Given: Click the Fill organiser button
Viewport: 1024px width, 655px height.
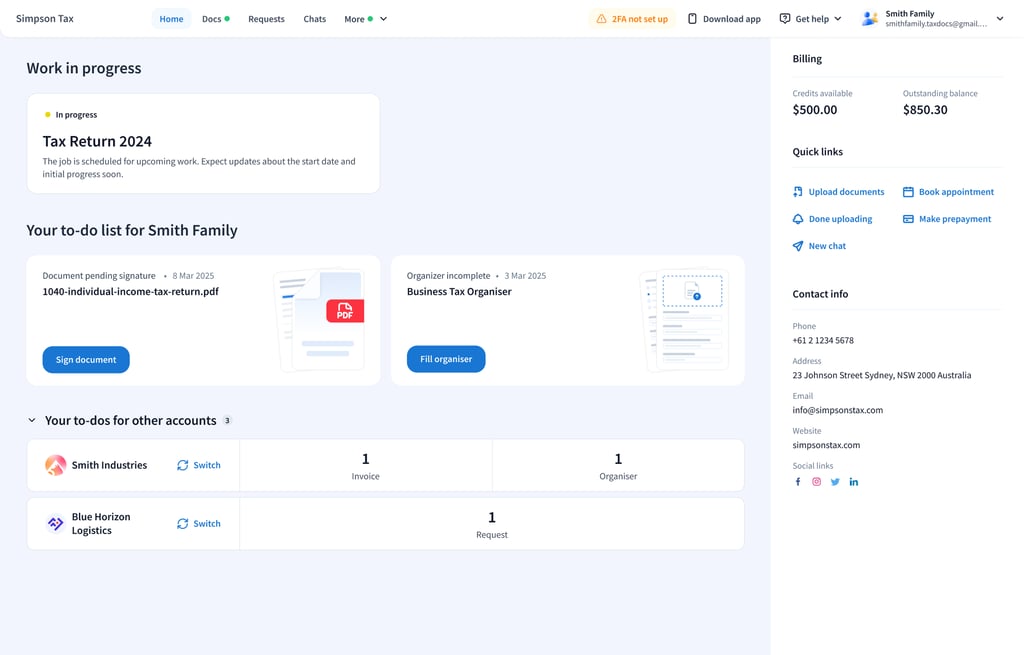Looking at the screenshot, I should [x=446, y=359].
